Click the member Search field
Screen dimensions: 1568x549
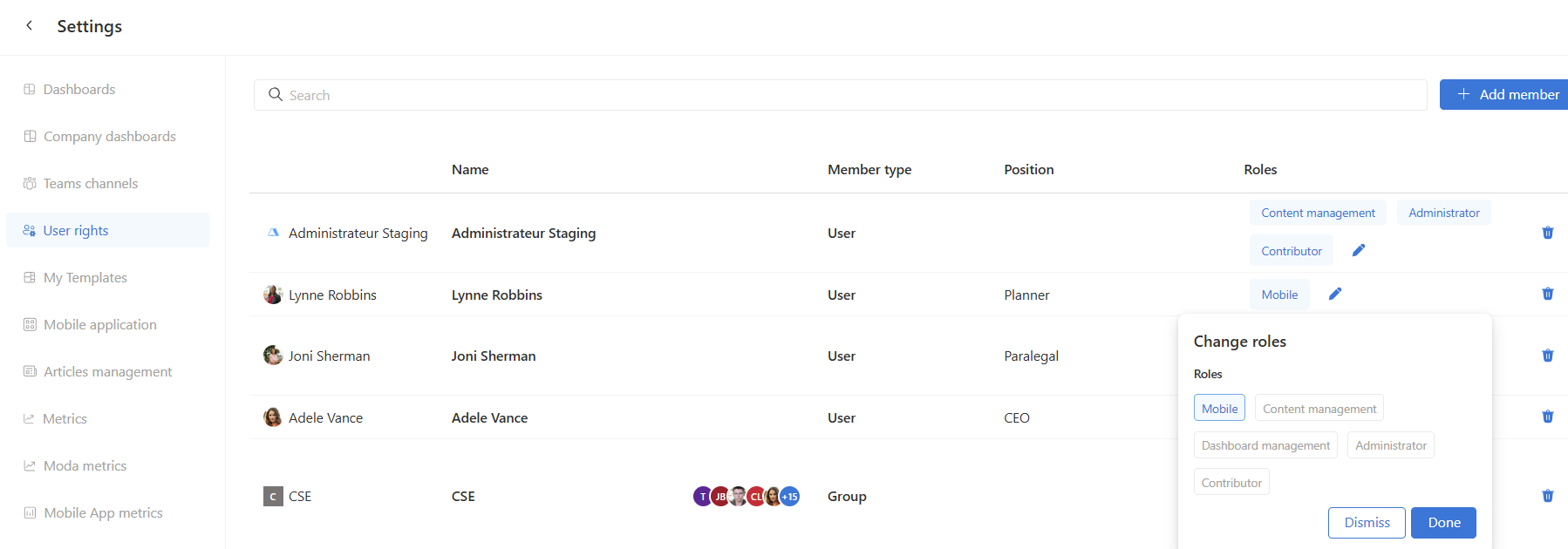tap(840, 95)
